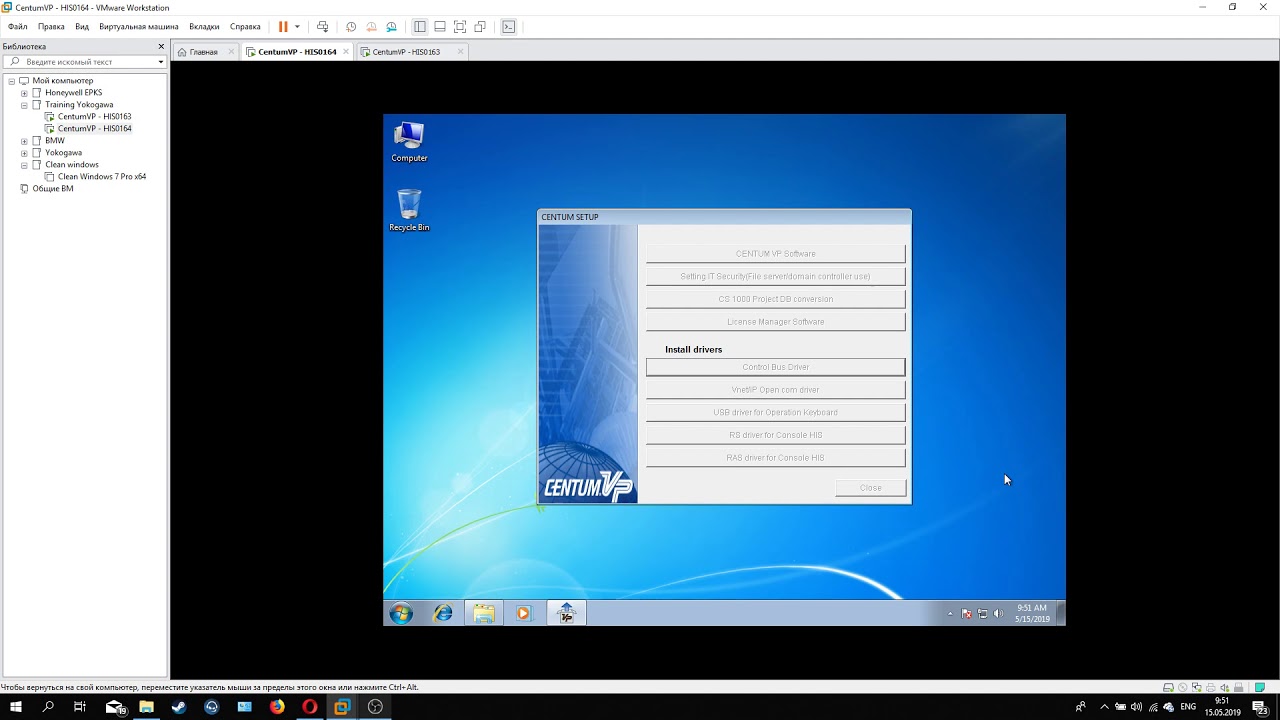The width and height of the screenshot is (1280, 720).
Task: Open the Opera icon on host taskbar
Action: pos(310,707)
